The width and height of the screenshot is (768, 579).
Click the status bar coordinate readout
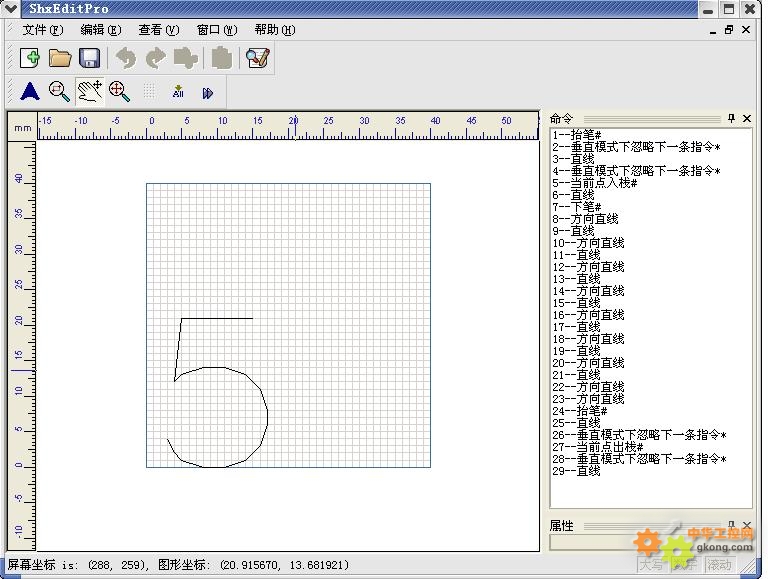coord(178,565)
